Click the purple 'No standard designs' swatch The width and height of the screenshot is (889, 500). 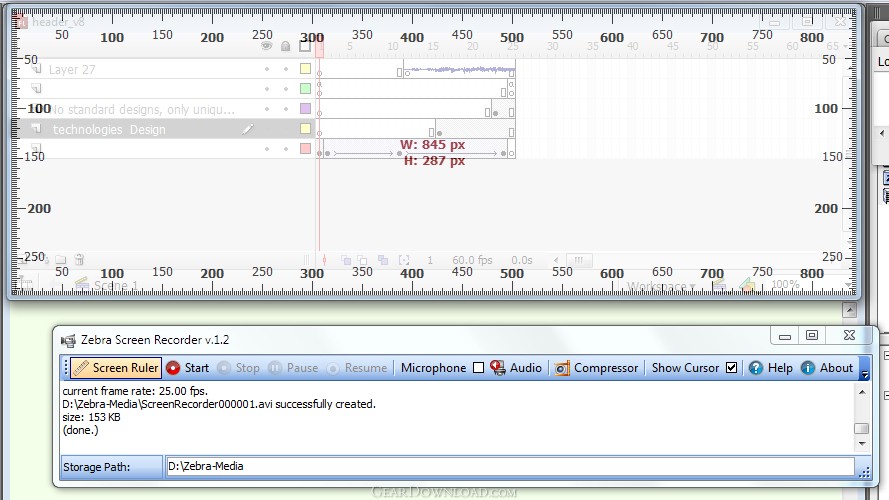pos(305,108)
